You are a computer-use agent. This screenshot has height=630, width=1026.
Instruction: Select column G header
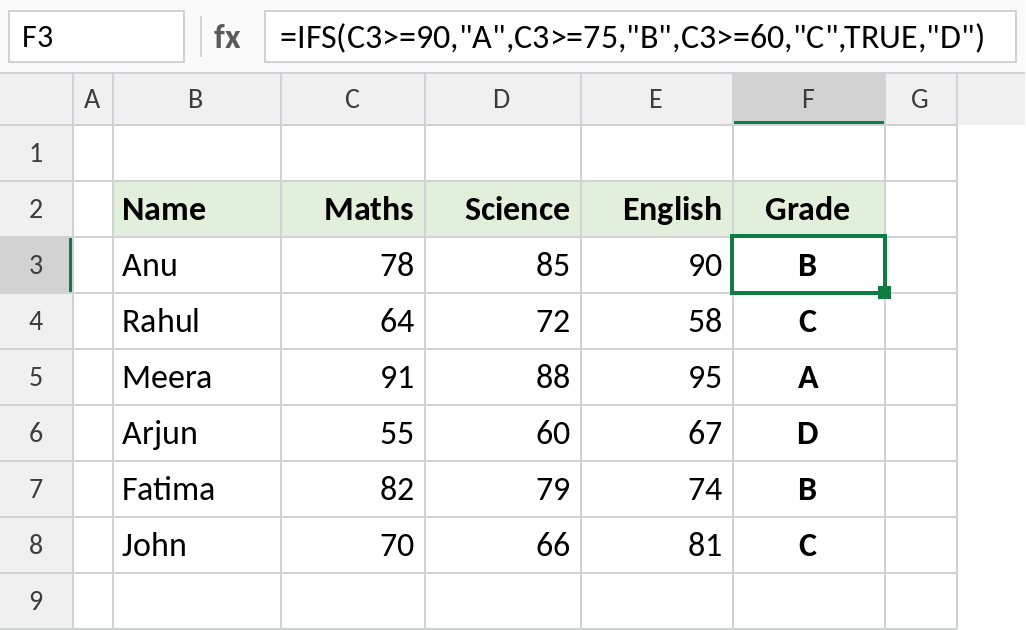(x=921, y=99)
